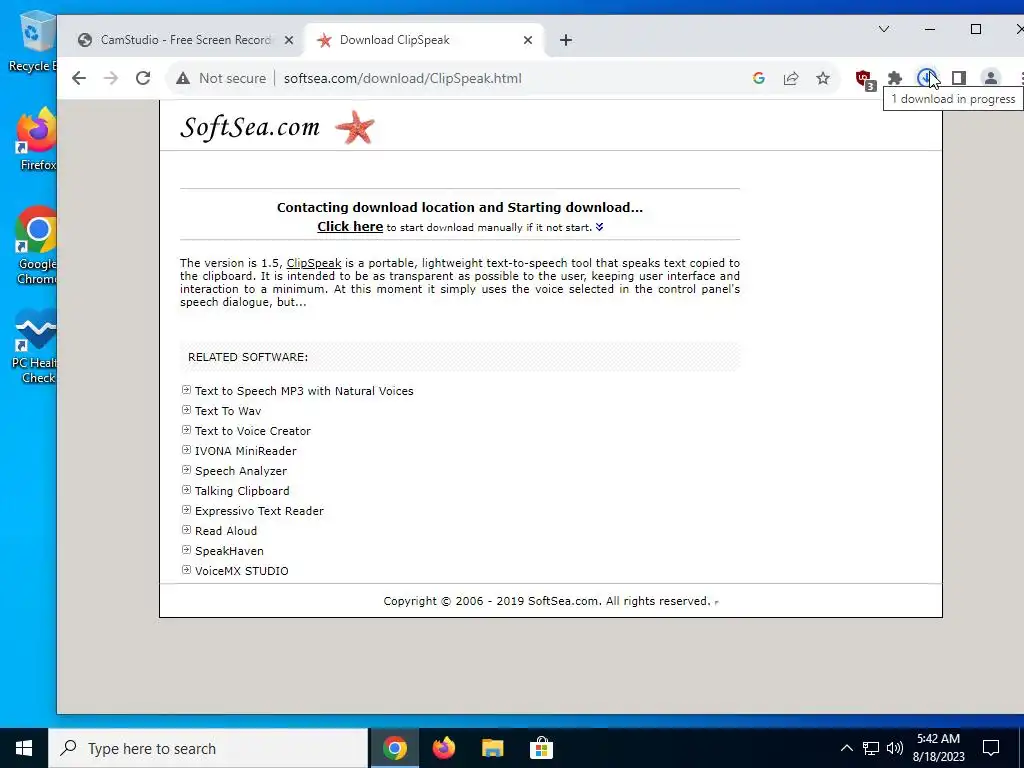Open Firefox from the taskbar
Viewport: 1024px width, 768px height.
[443, 748]
